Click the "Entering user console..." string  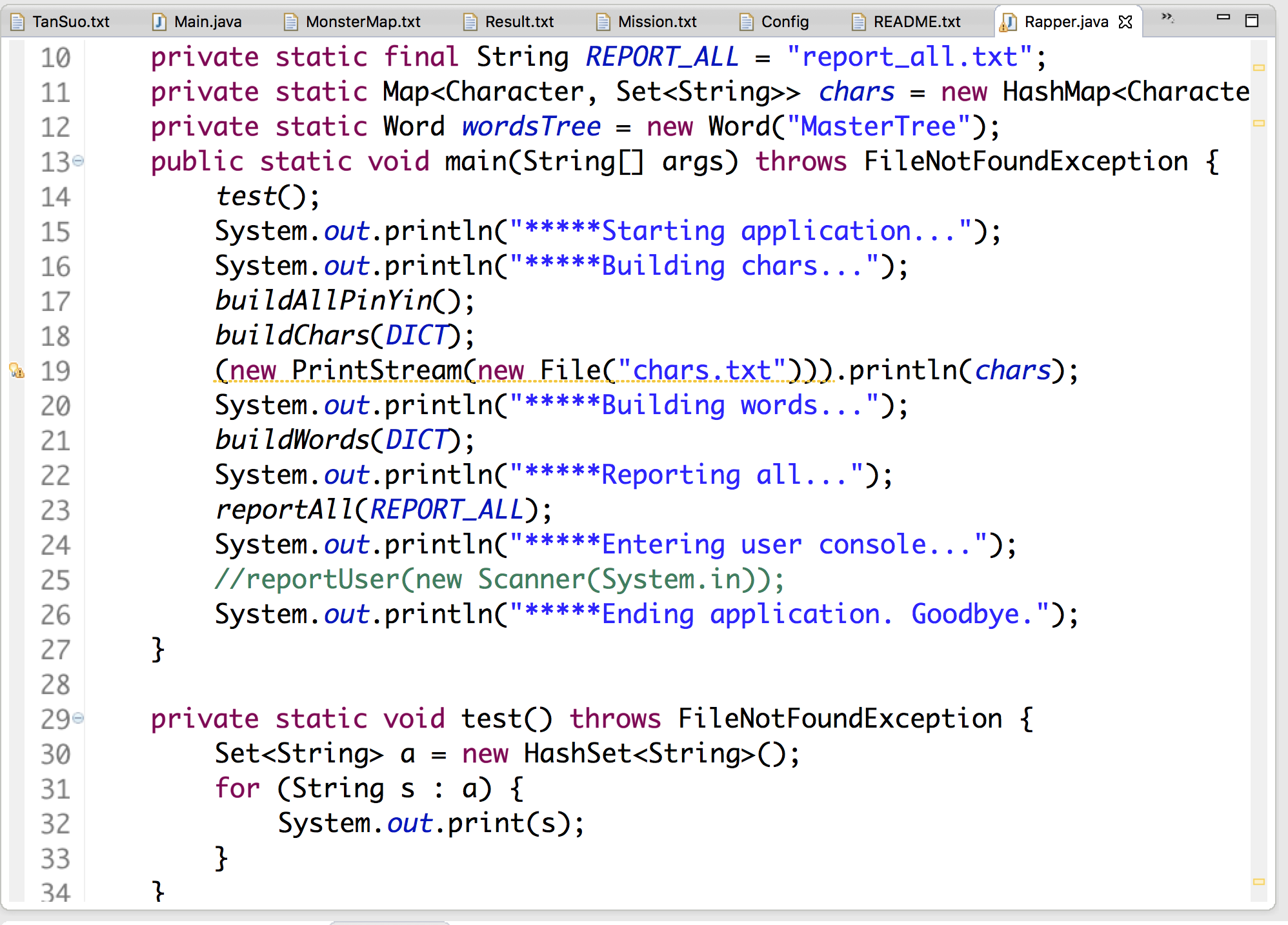tap(749, 544)
